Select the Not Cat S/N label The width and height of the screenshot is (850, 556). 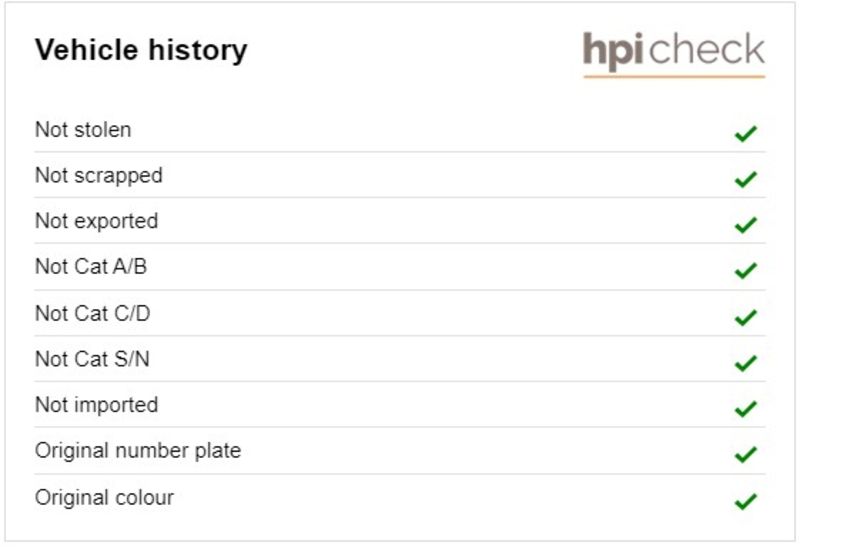coord(92,359)
